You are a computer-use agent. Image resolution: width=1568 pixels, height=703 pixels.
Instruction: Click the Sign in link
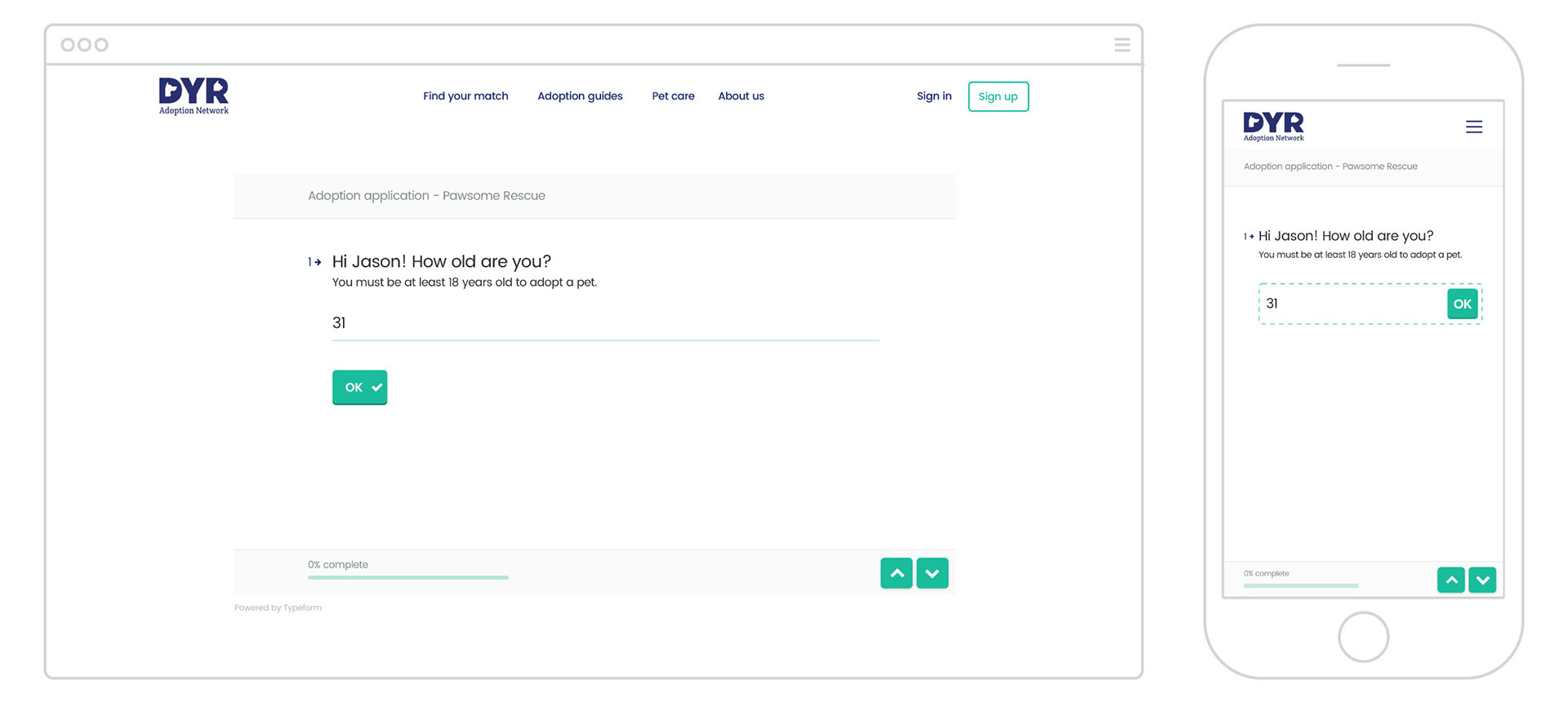click(x=933, y=96)
